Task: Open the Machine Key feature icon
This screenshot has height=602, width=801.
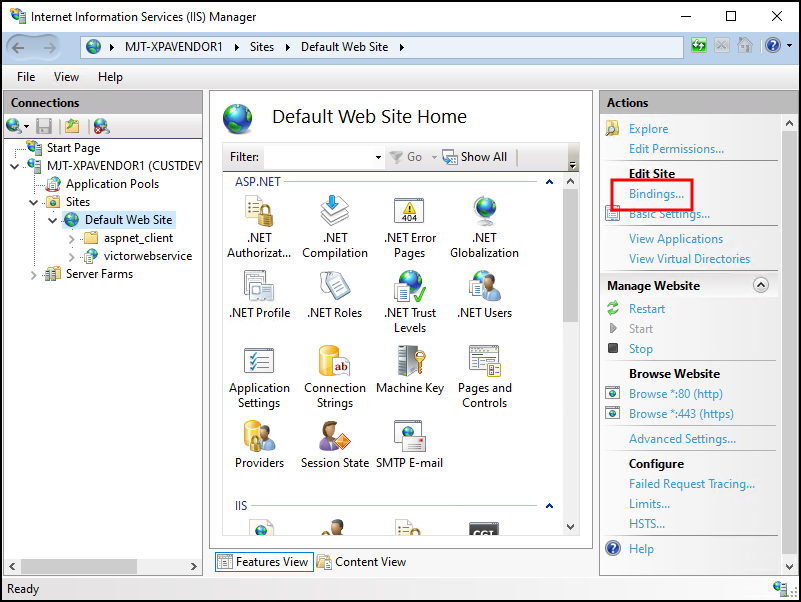Action: point(410,362)
